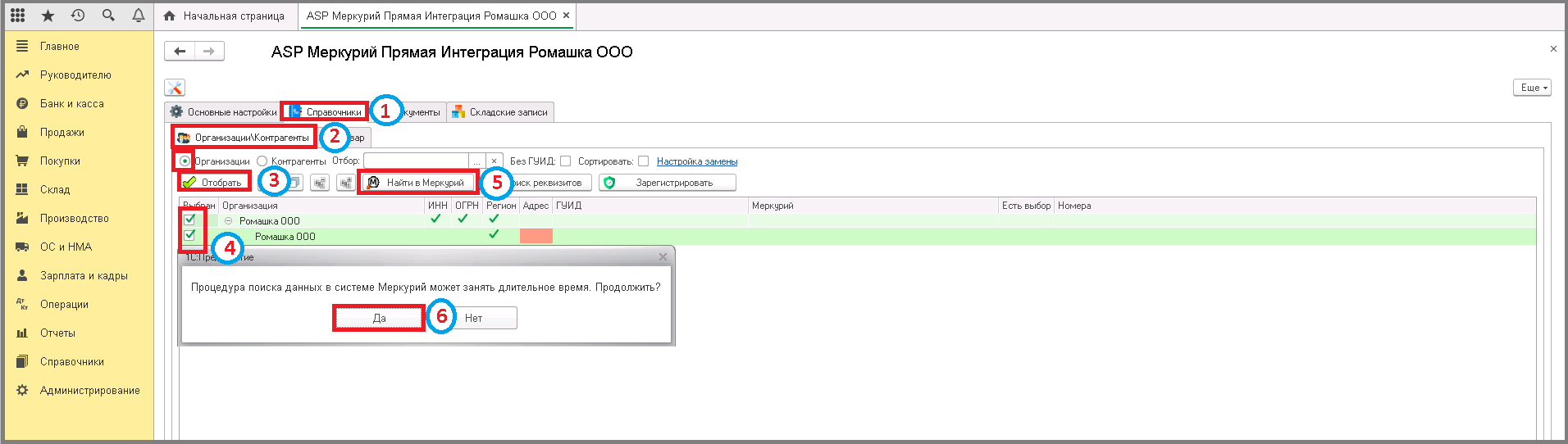Switch to Складские записи tab
Screen dimensions: 1568x444
coord(500,112)
